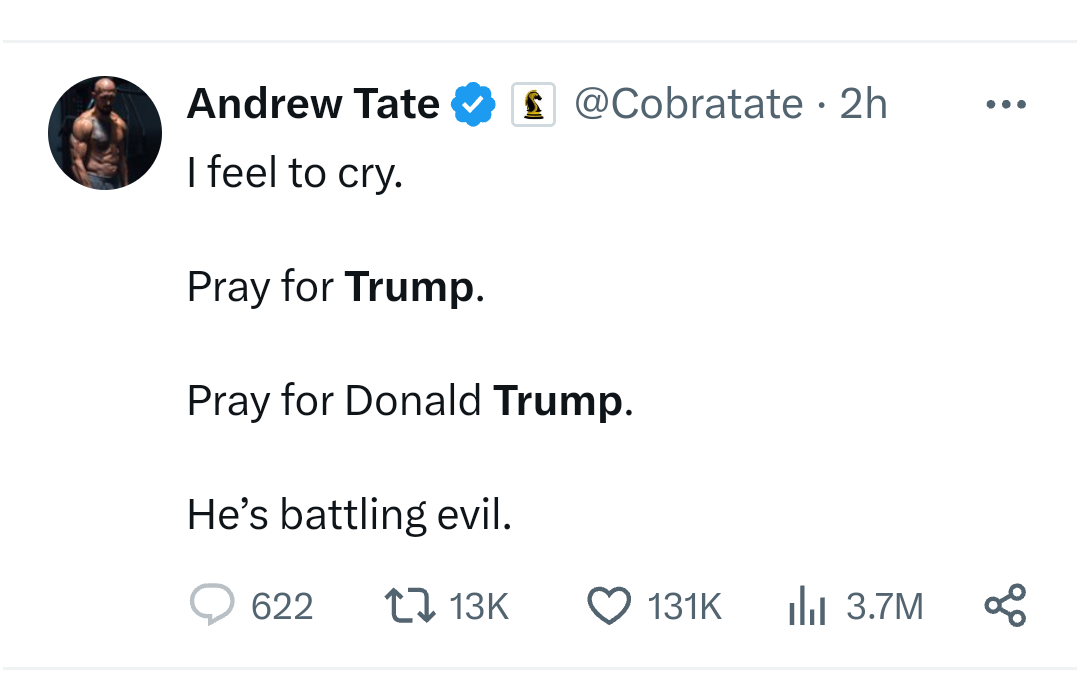Click the 622 replies count
This screenshot has height=686, width=1080.
(x=282, y=606)
